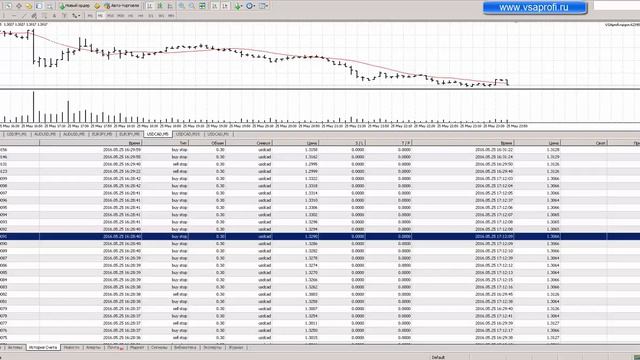Tile chart windows icon
This screenshot has height=360, width=640.
(x=202, y=6)
